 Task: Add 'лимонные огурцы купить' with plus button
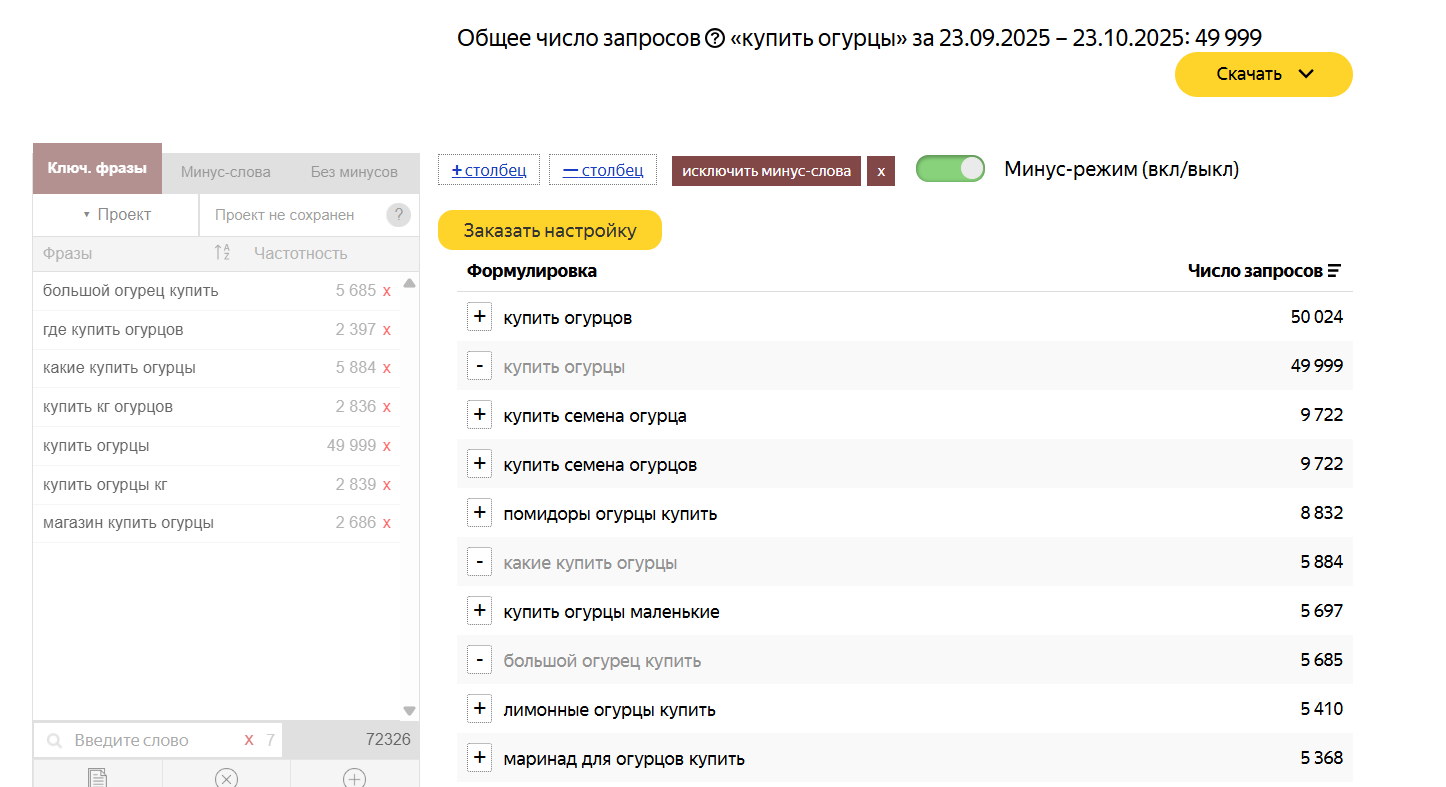[x=480, y=709]
